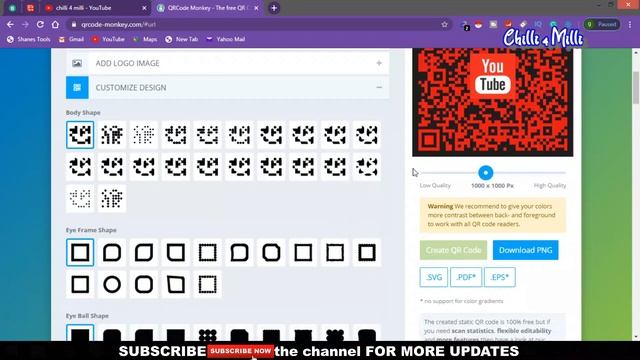Click the Add Logo Image picture icon
The image size is (640, 360).
click(77, 63)
